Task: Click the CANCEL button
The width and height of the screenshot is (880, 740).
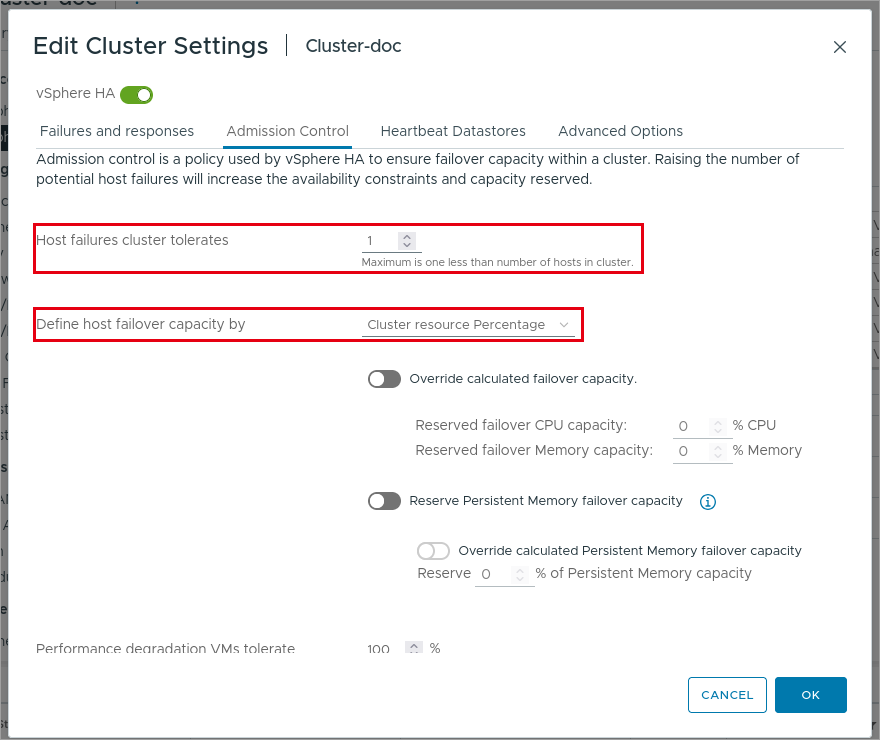Action: 727,695
